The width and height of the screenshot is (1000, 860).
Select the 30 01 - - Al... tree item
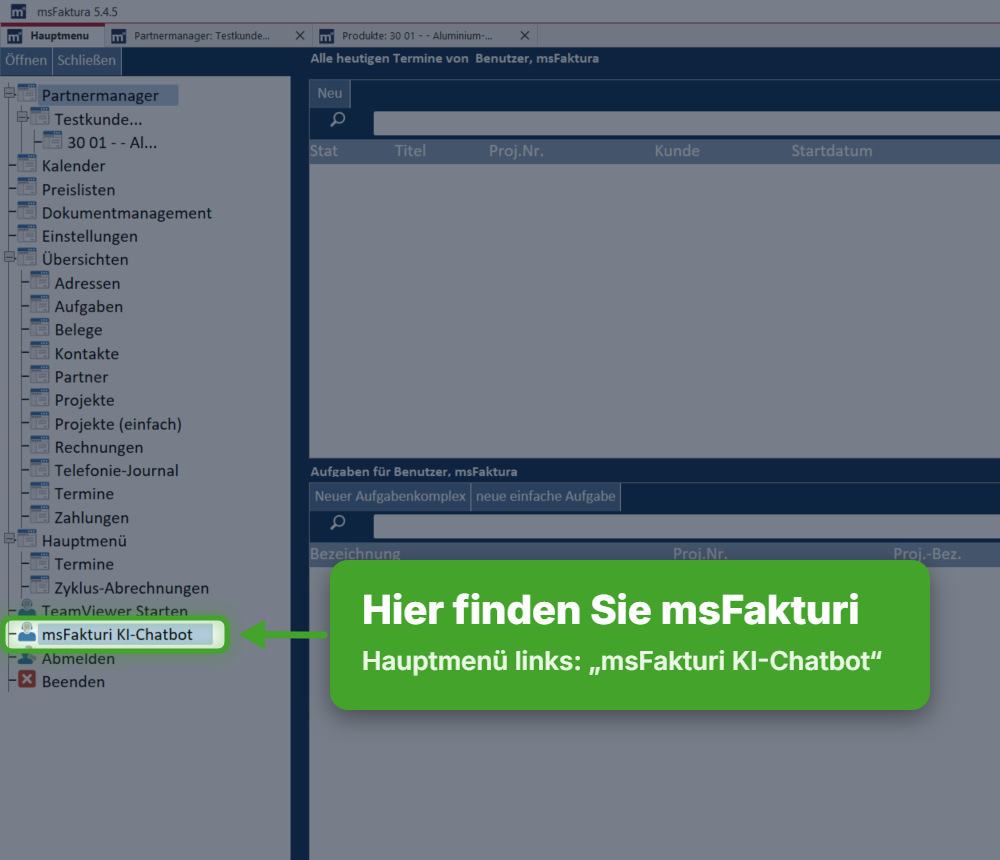coord(112,142)
